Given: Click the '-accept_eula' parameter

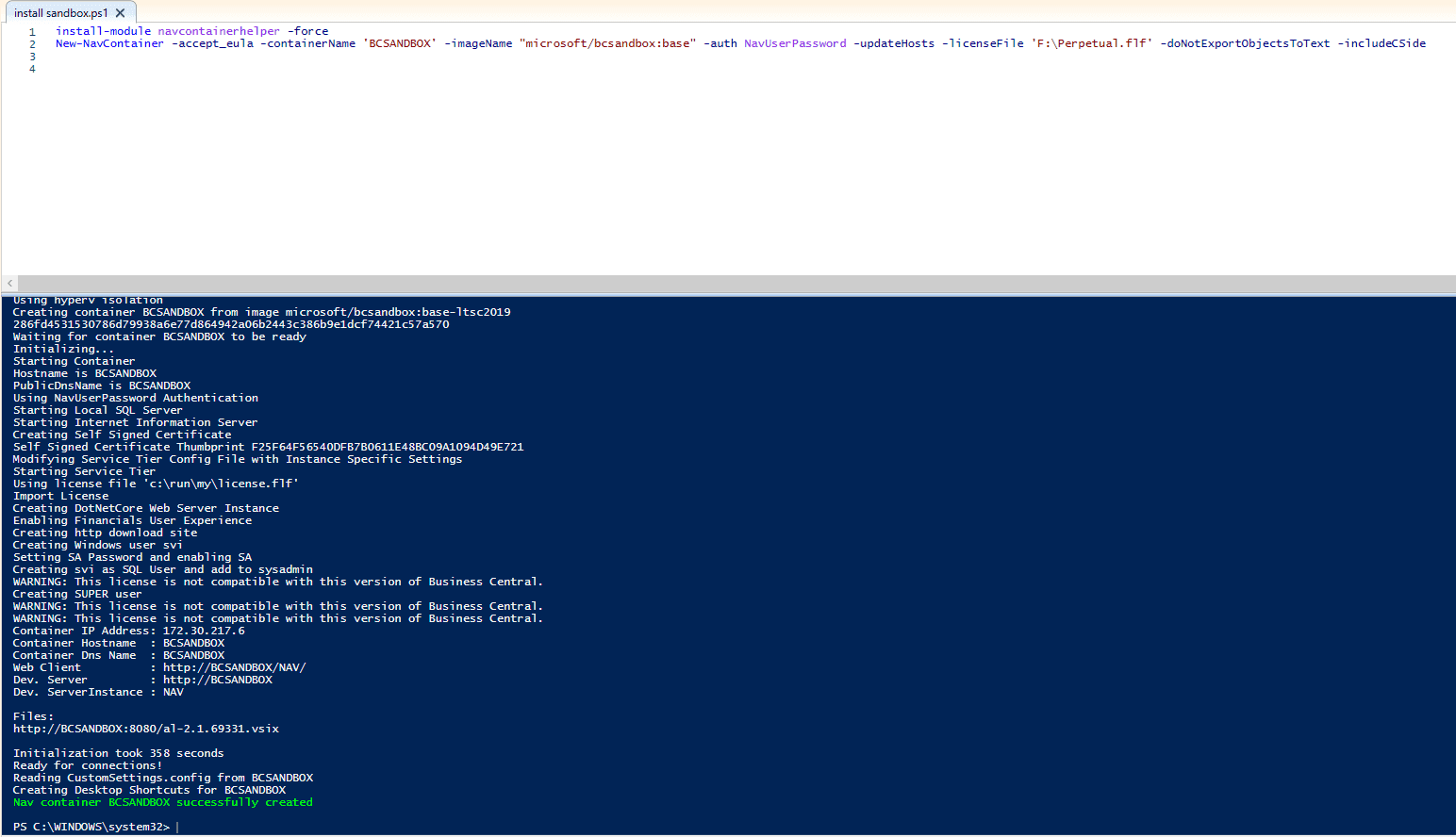Looking at the screenshot, I should pos(212,43).
